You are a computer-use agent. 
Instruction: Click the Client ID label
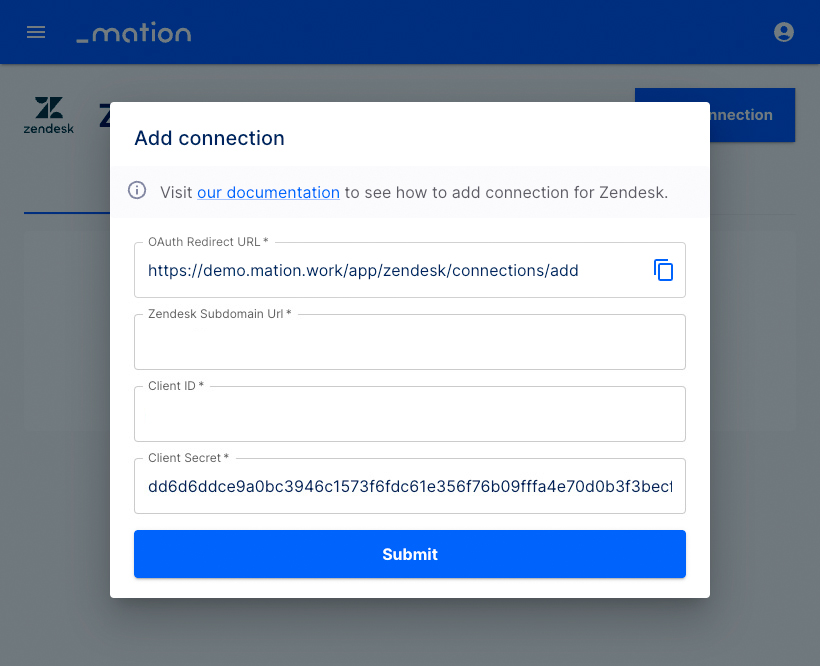pos(176,386)
